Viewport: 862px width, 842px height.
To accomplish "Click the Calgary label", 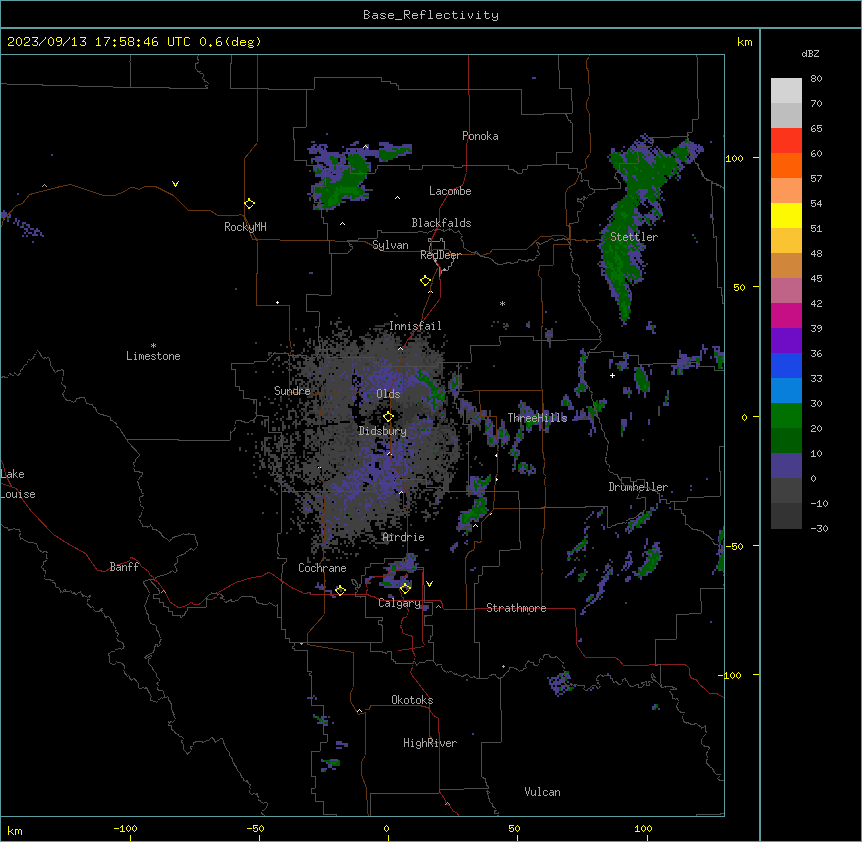I will 399,603.
